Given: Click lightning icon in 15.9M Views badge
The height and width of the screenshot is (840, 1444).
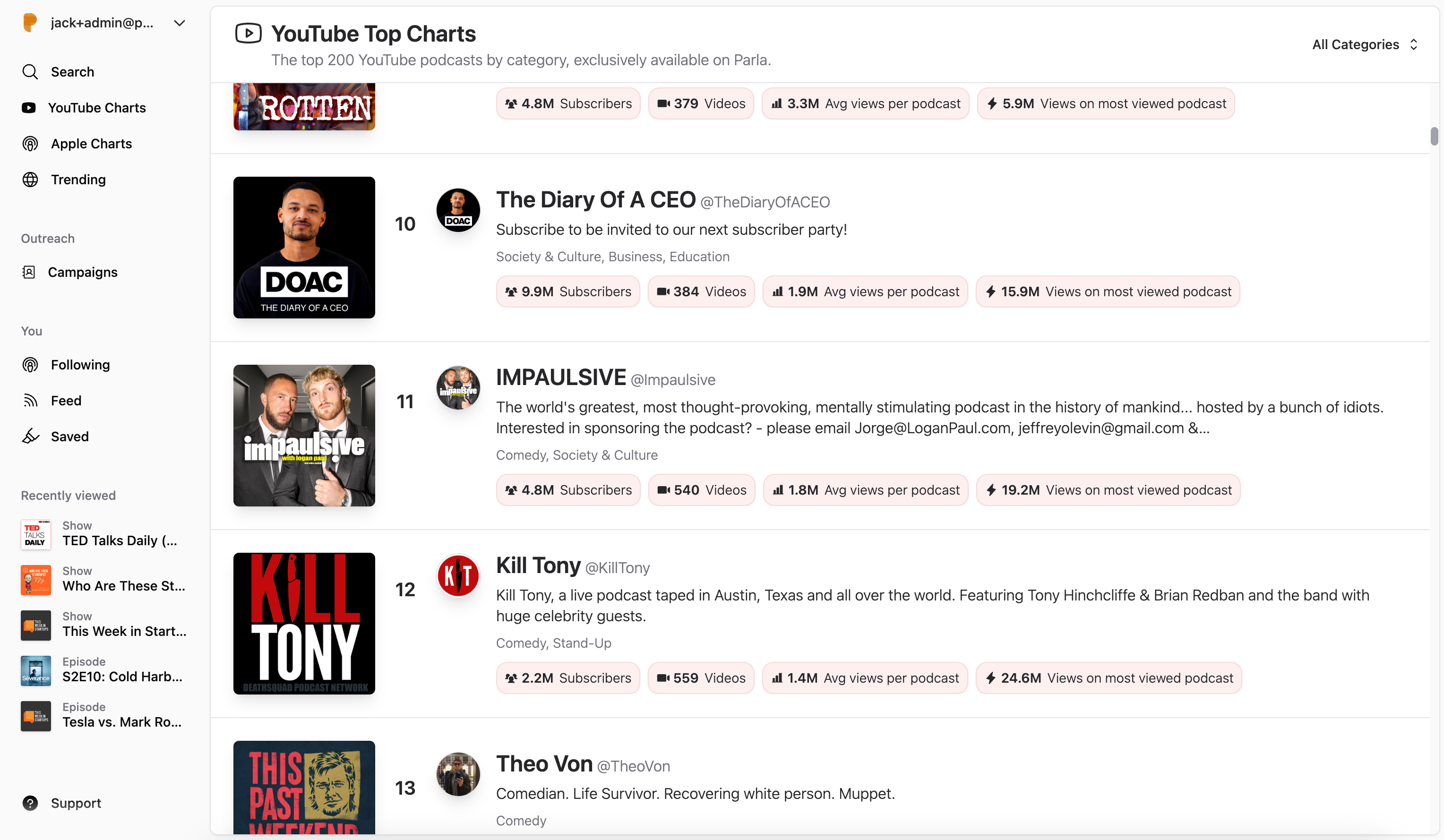Looking at the screenshot, I should click(x=991, y=291).
